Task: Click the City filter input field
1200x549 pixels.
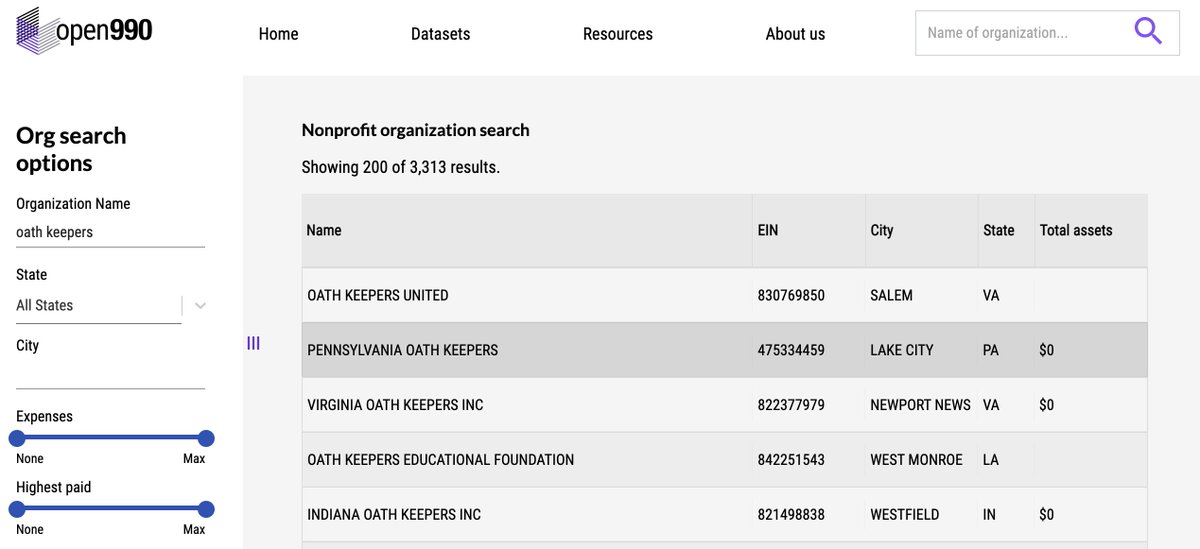Action: pos(110,375)
